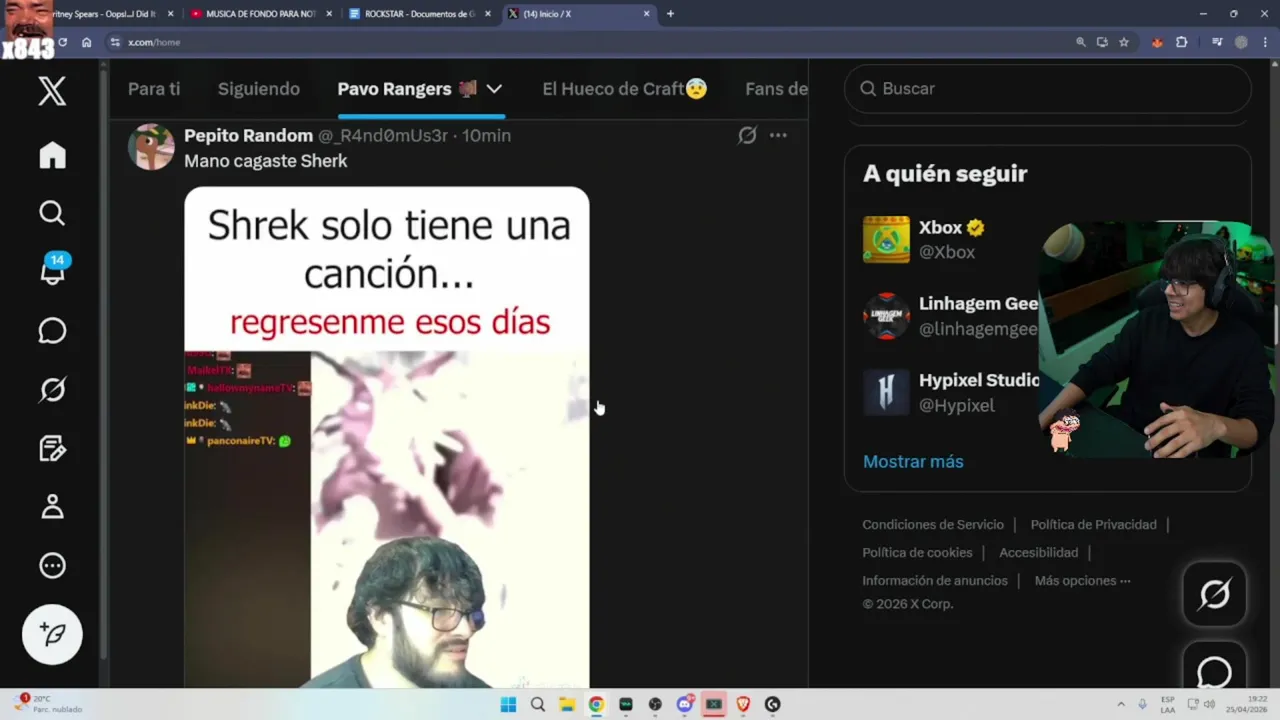Open Política de Privacidad link

(x=1093, y=524)
